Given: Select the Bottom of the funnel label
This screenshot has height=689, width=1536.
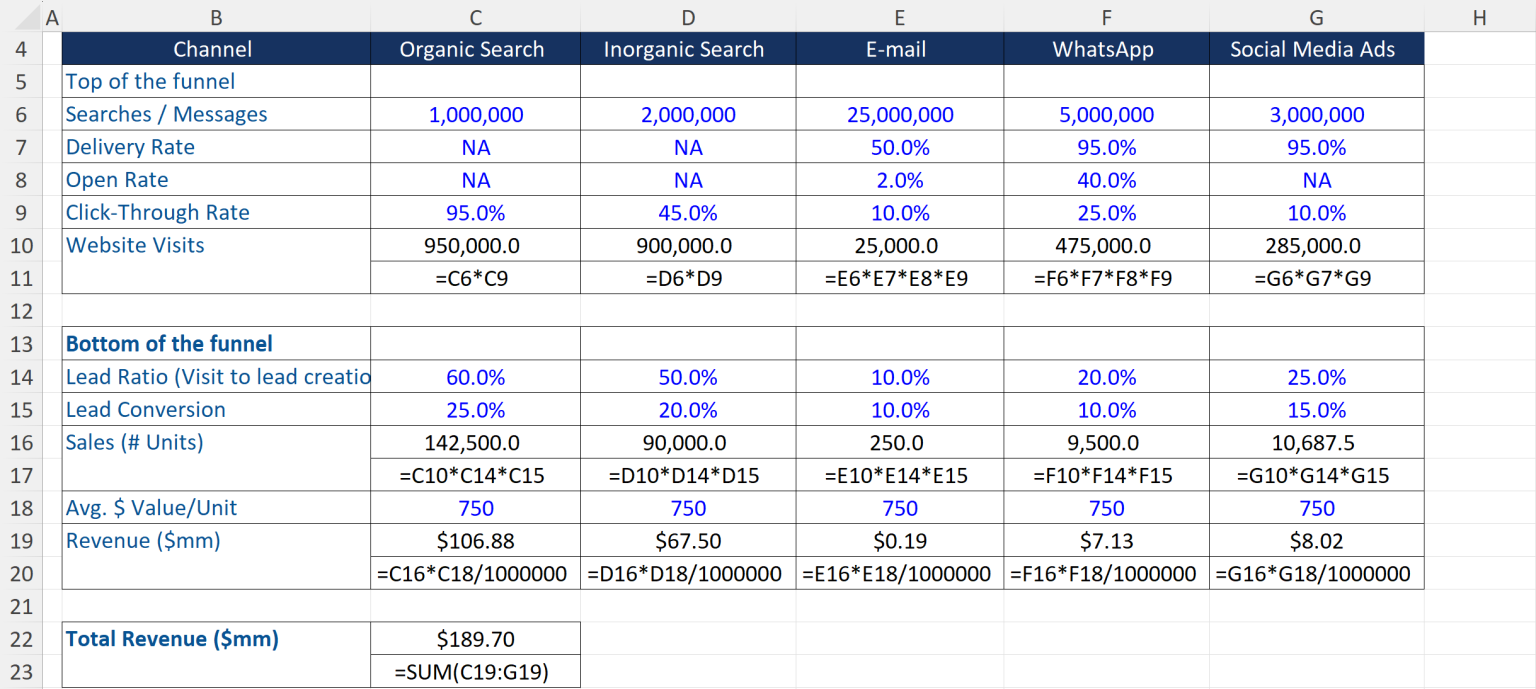Looking at the screenshot, I should pyautogui.click(x=169, y=343).
